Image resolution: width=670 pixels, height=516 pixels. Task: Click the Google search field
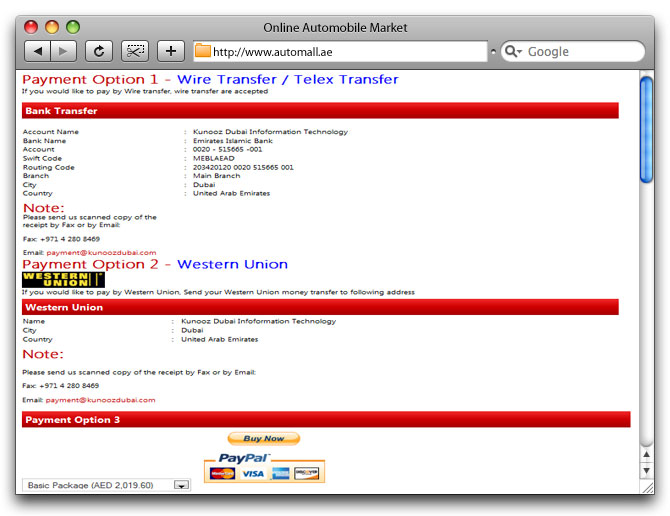click(573, 51)
